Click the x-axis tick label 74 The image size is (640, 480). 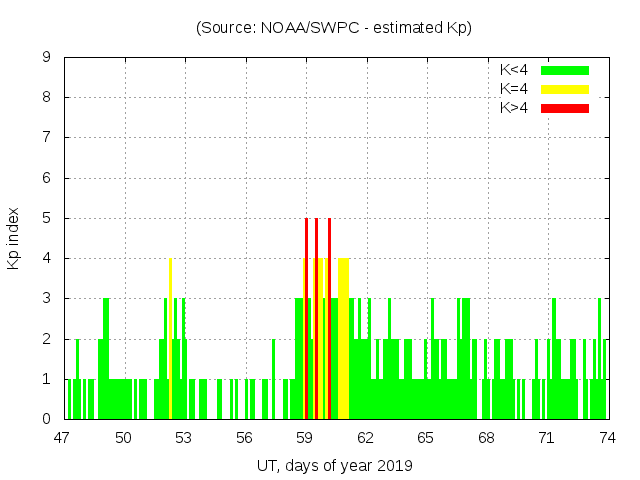pos(606,437)
